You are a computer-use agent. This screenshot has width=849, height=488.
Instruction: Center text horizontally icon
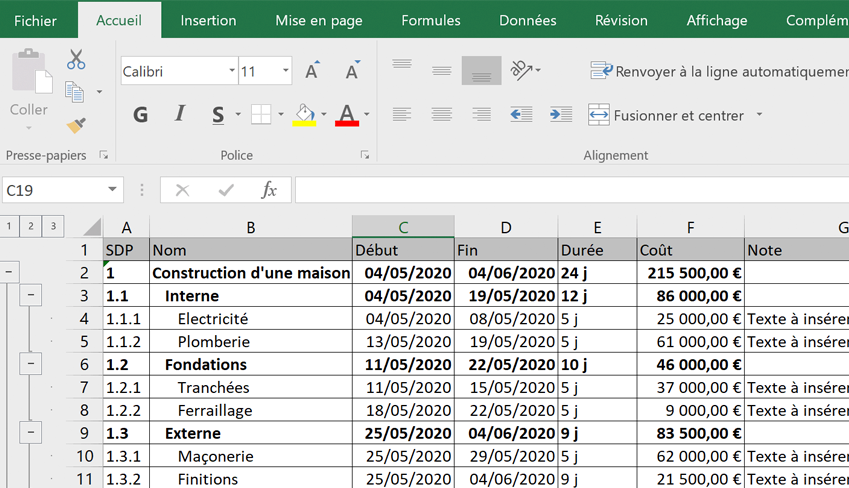441,114
